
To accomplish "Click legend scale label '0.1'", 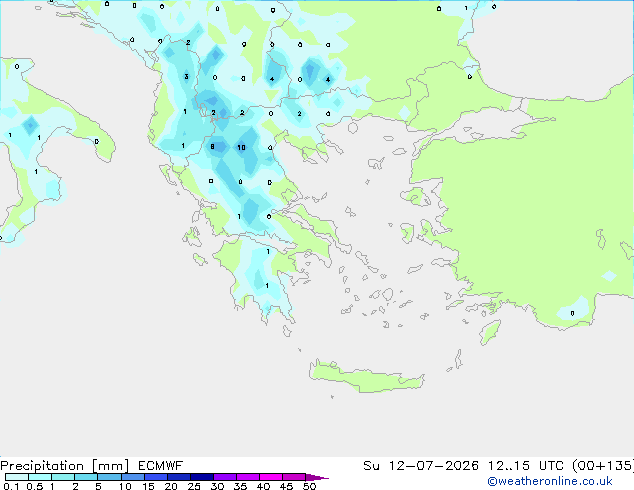I will [x=11, y=486].
